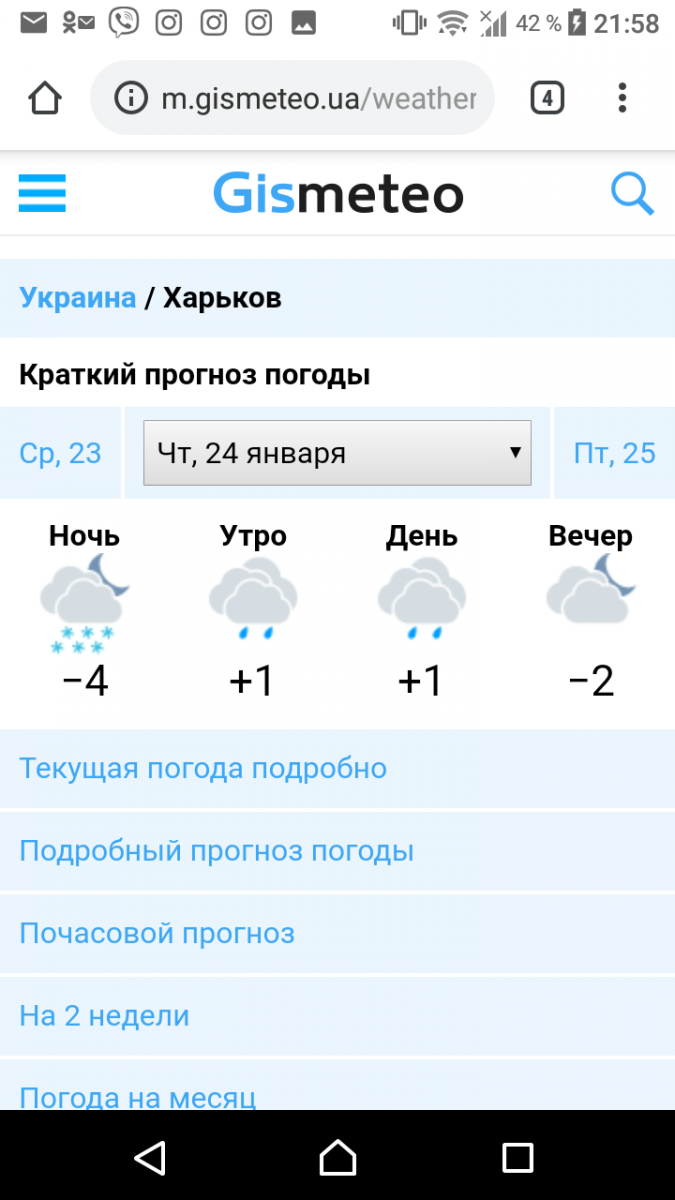Open the tab switcher showing 4 tabs
Screen dimensions: 675x1200
pos(546,98)
